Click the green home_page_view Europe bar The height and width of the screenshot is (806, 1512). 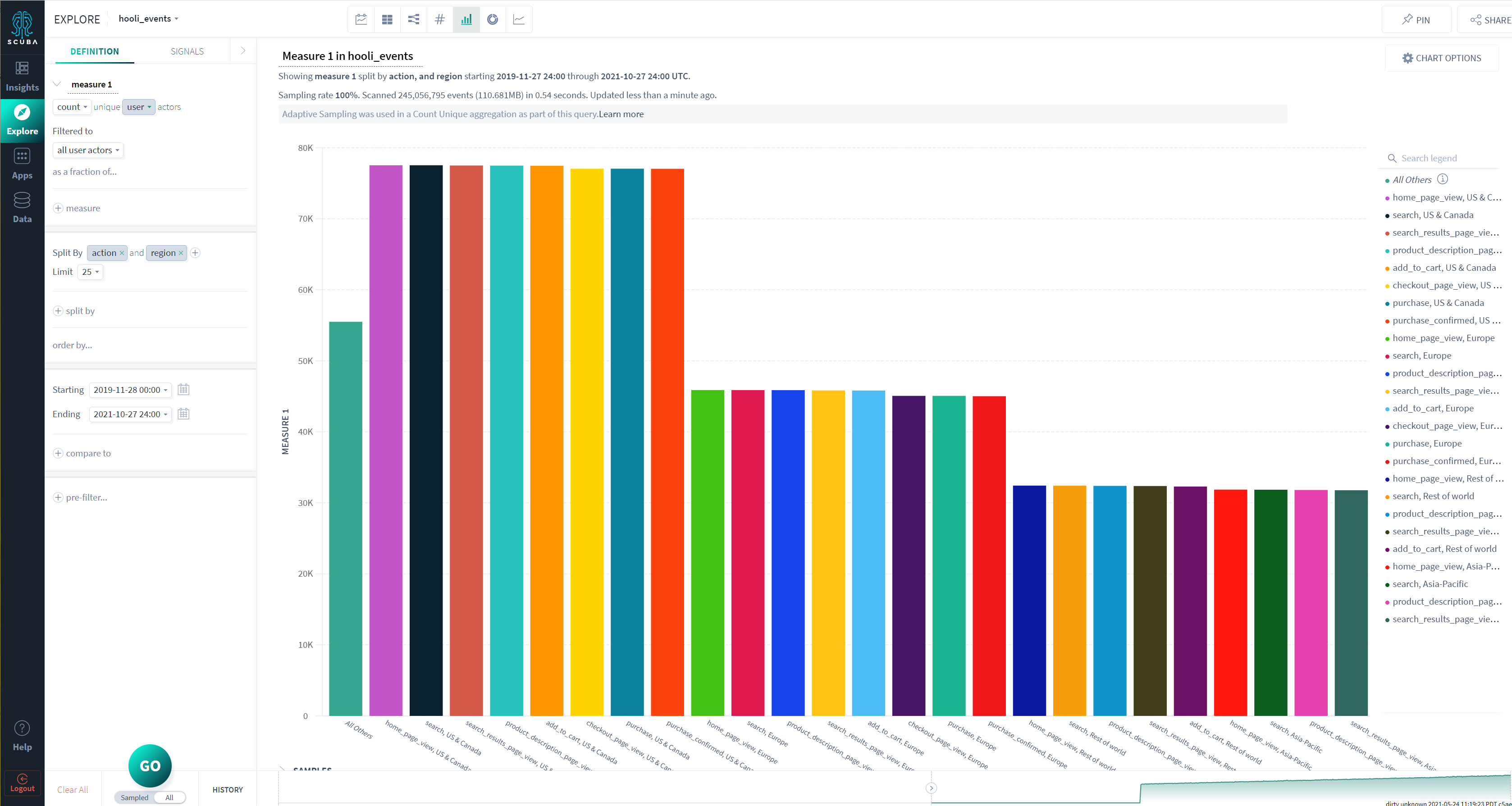click(x=707, y=553)
